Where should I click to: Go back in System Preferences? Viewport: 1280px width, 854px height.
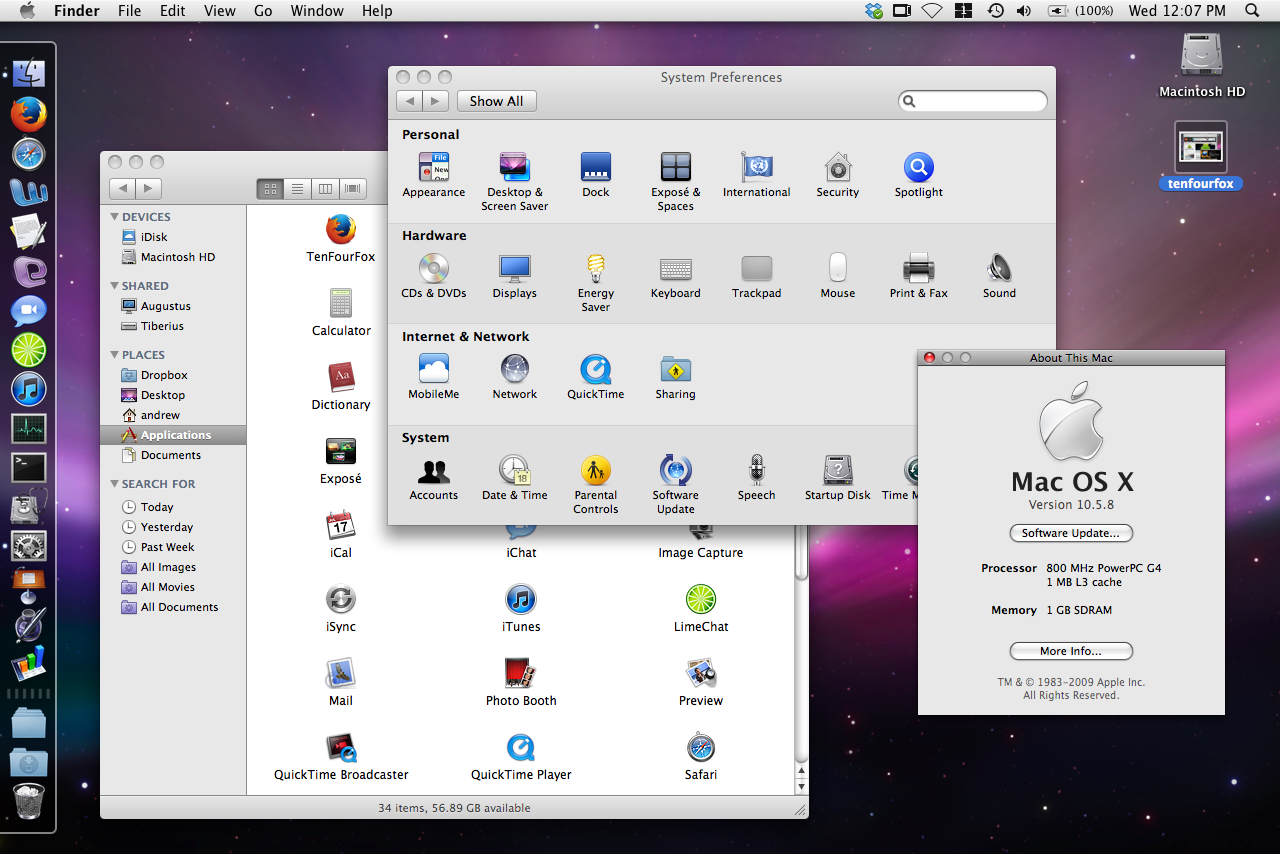[409, 101]
